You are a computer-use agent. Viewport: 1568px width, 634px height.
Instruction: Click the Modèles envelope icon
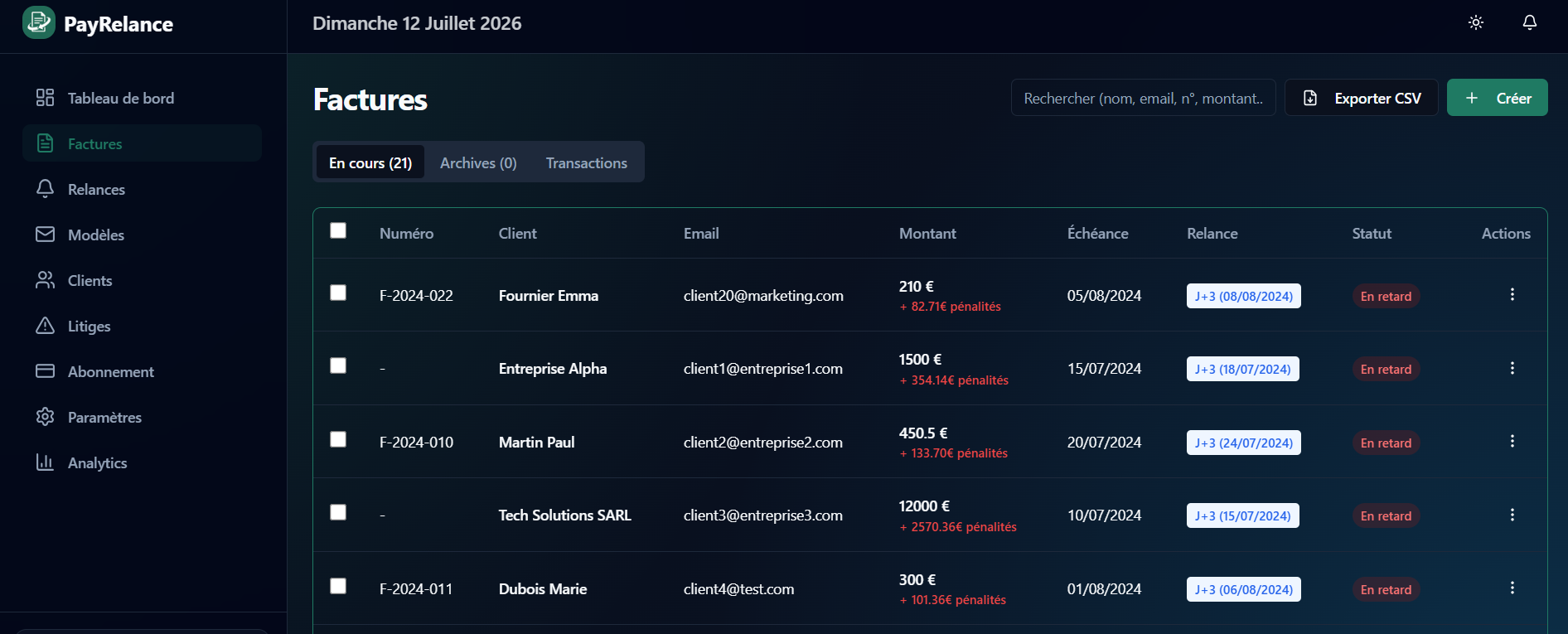click(45, 235)
